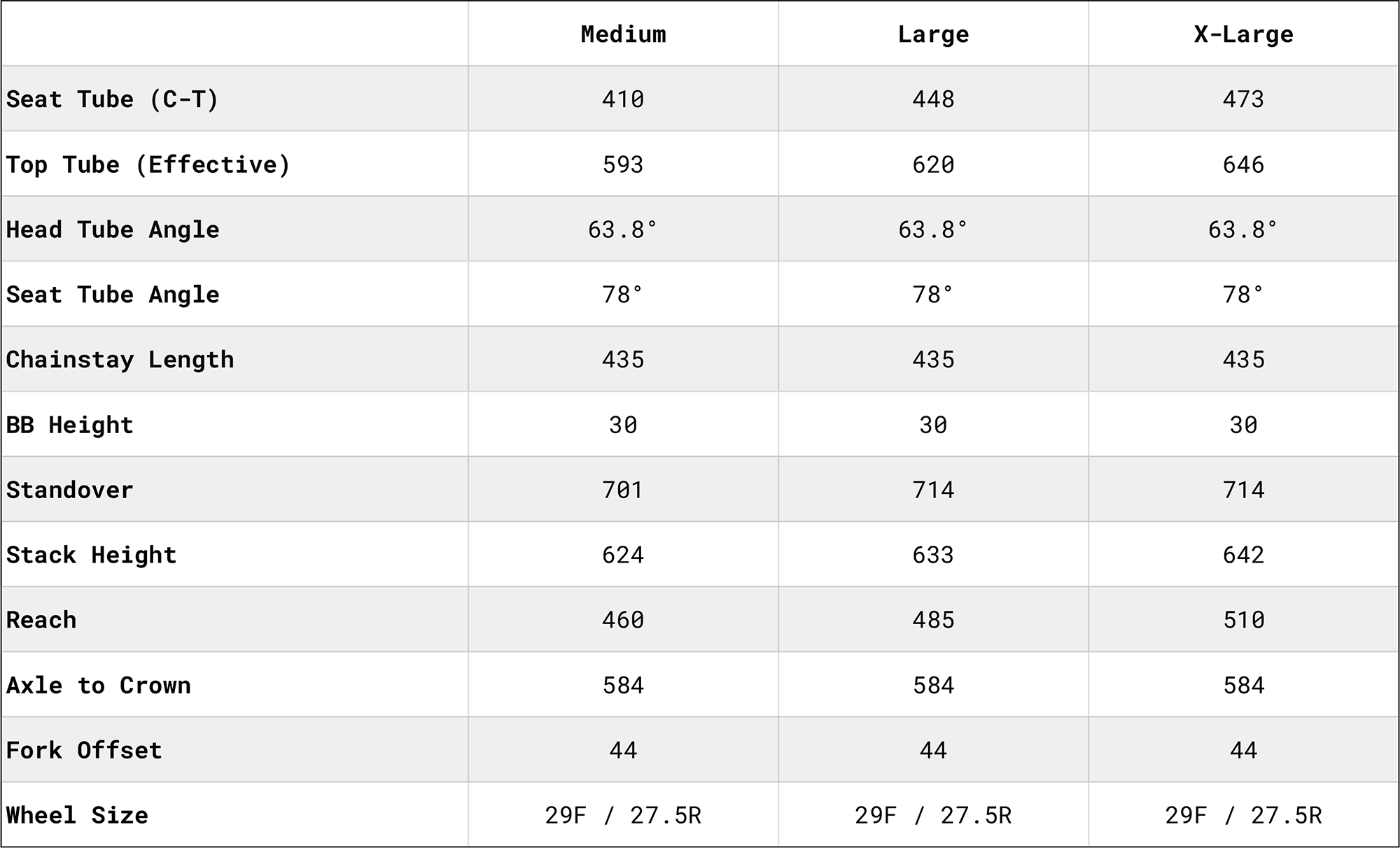Click the Medium seat tube value 410
The height and width of the screenshot is (848, 1400).
pyautogui.click(x=623, y=99)
